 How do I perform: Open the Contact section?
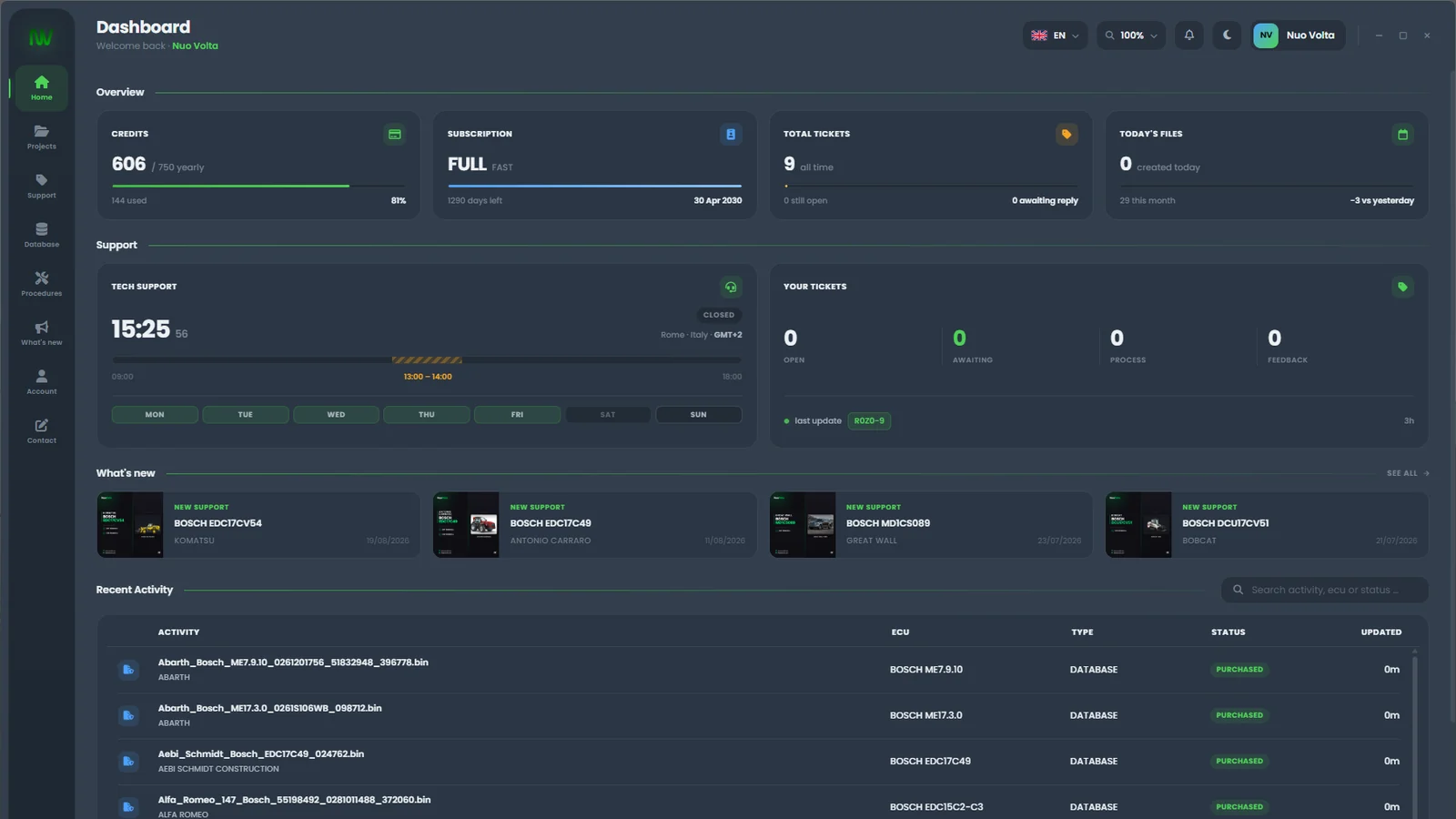[42, 431]
